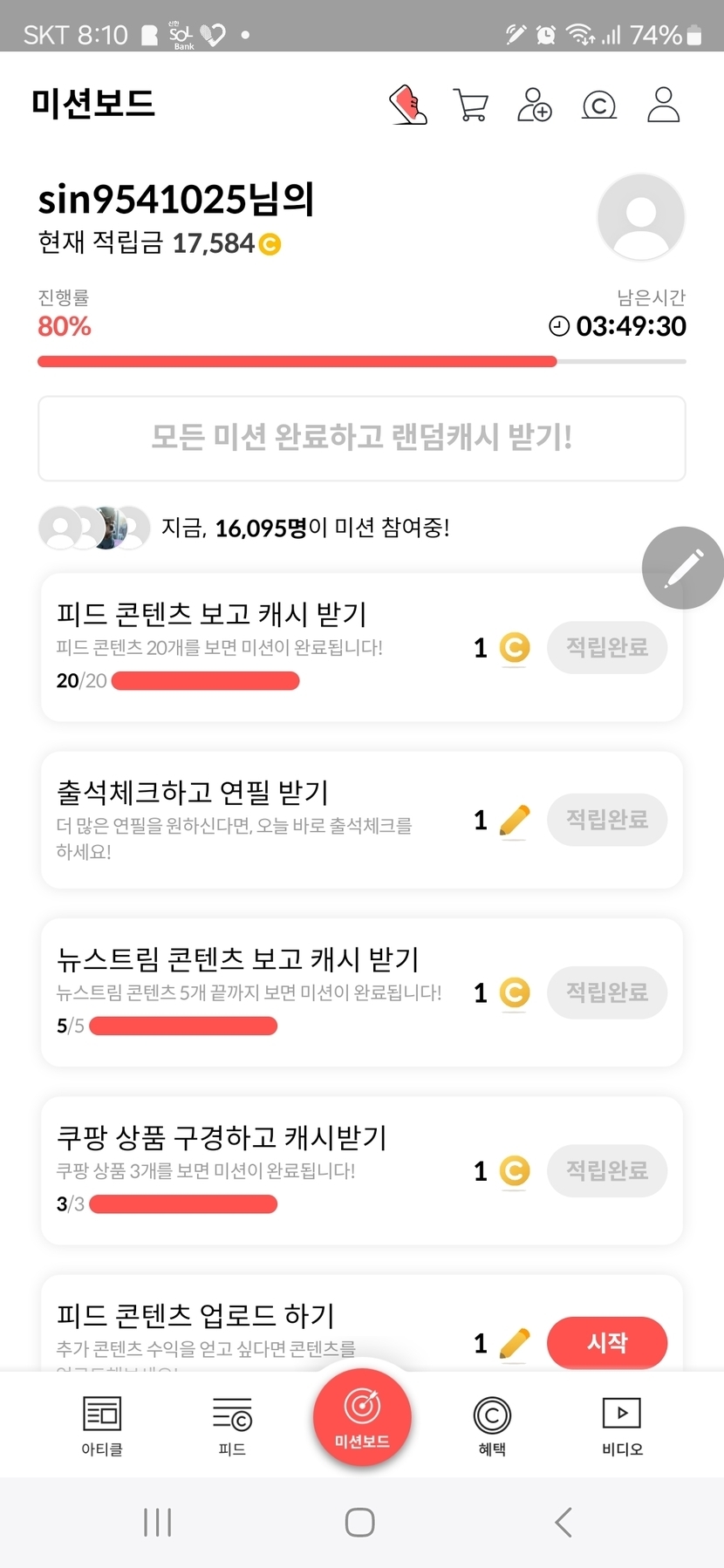Tap the floating pencil button

point(683,568)
